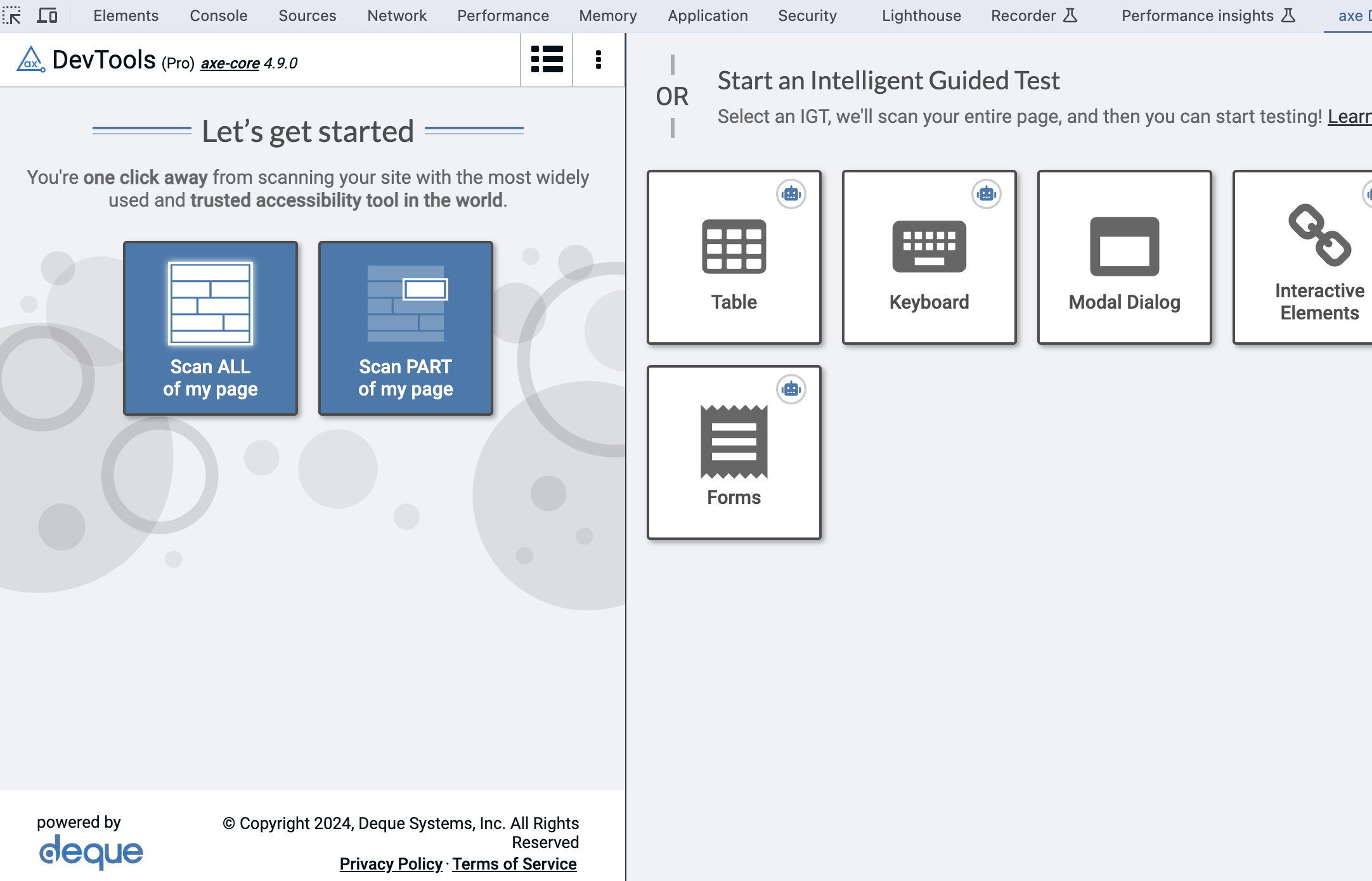Start the Interactive Elements guided test

[x=1303, y=257]
